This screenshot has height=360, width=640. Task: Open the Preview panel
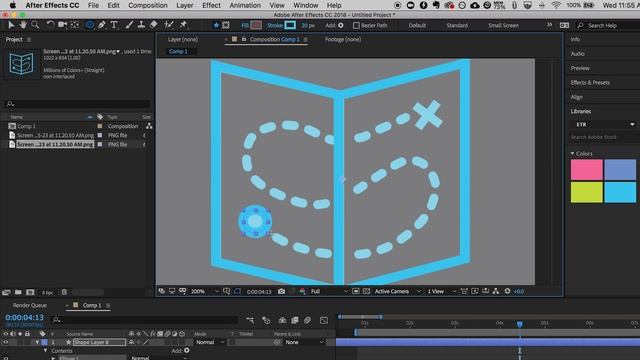pos(580,68)
